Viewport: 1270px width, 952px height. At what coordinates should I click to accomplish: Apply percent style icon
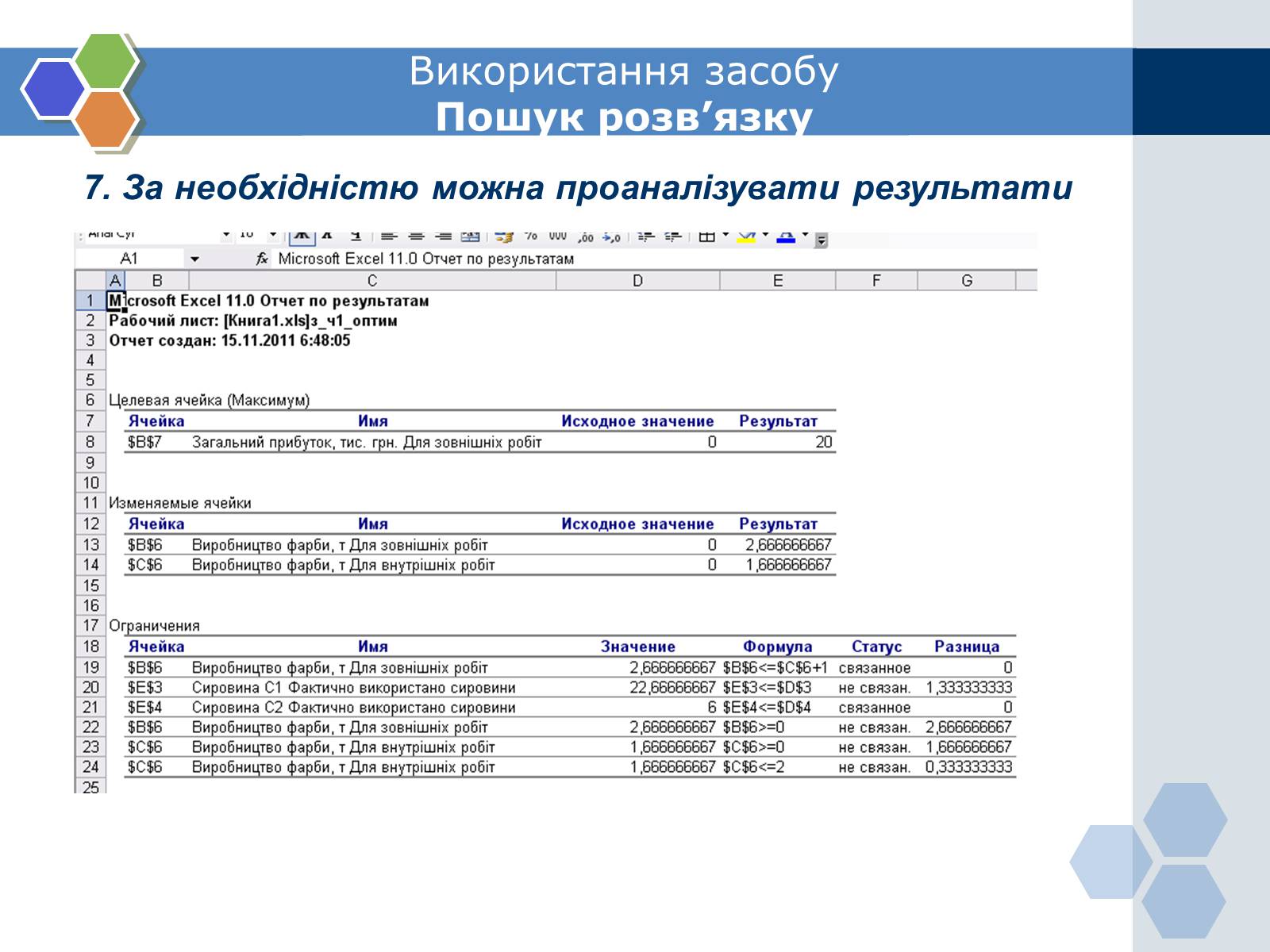[x=531, y=236]
